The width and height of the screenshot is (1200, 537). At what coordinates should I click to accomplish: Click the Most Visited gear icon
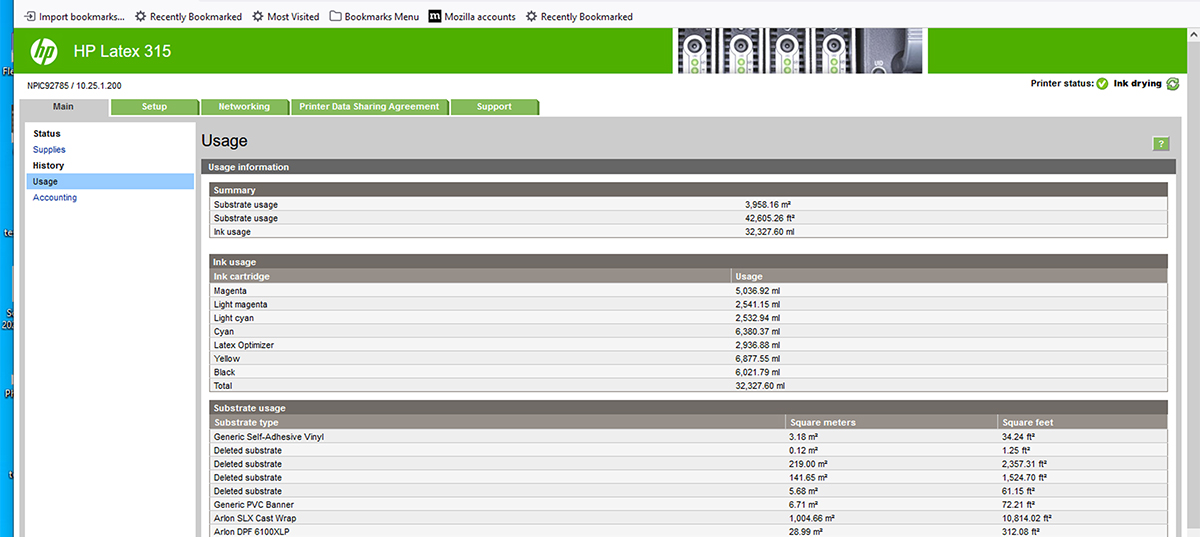[x=258, y=17]
